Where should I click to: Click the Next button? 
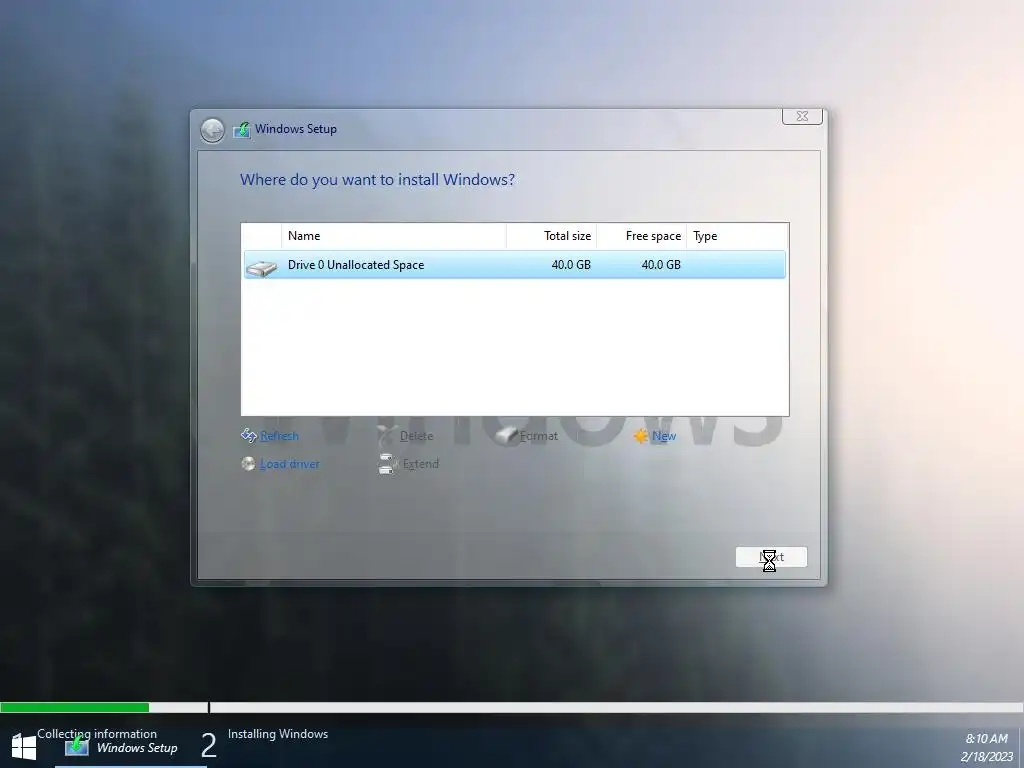coord(771,557)
